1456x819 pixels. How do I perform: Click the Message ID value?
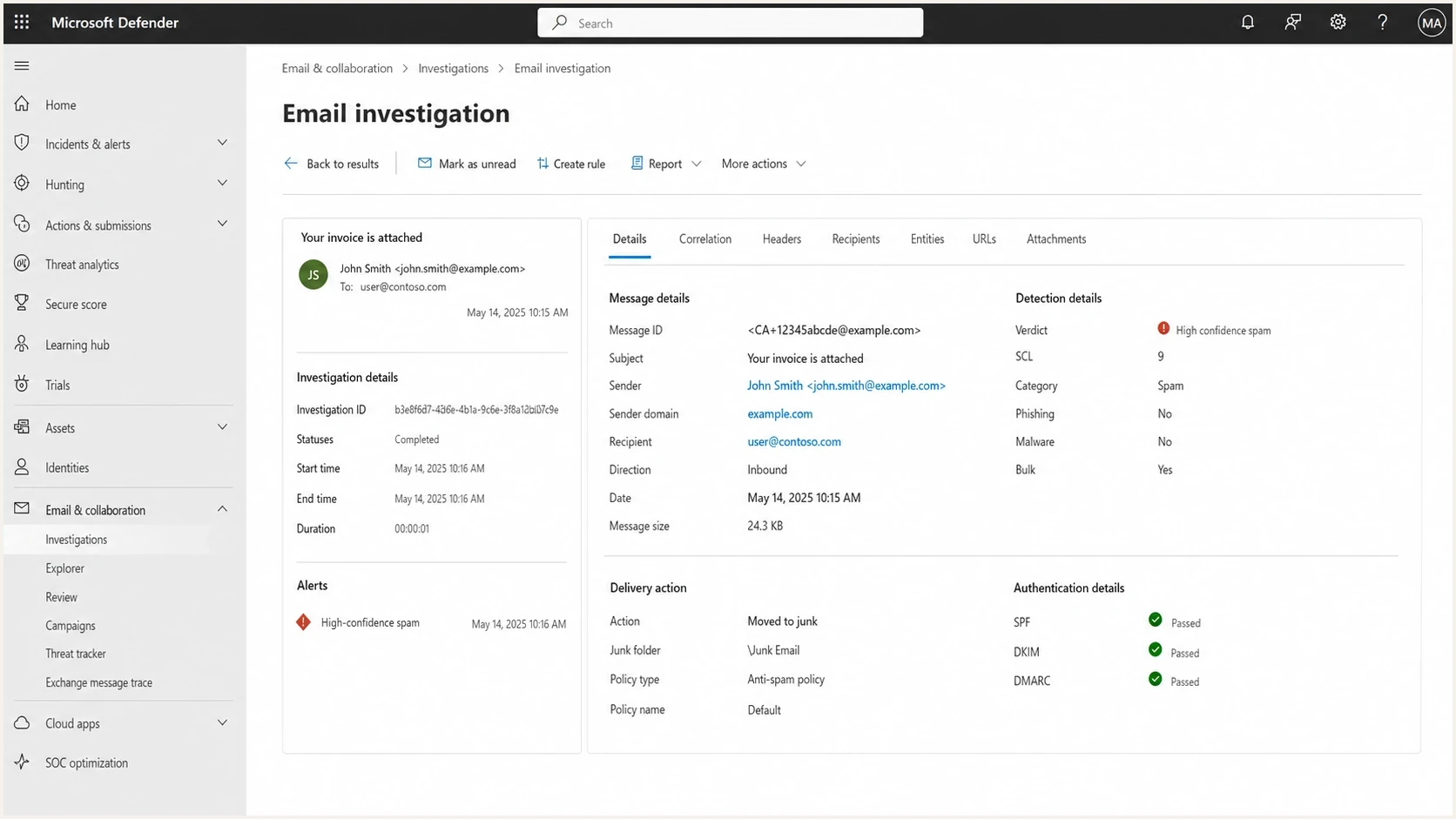(834, 331)
